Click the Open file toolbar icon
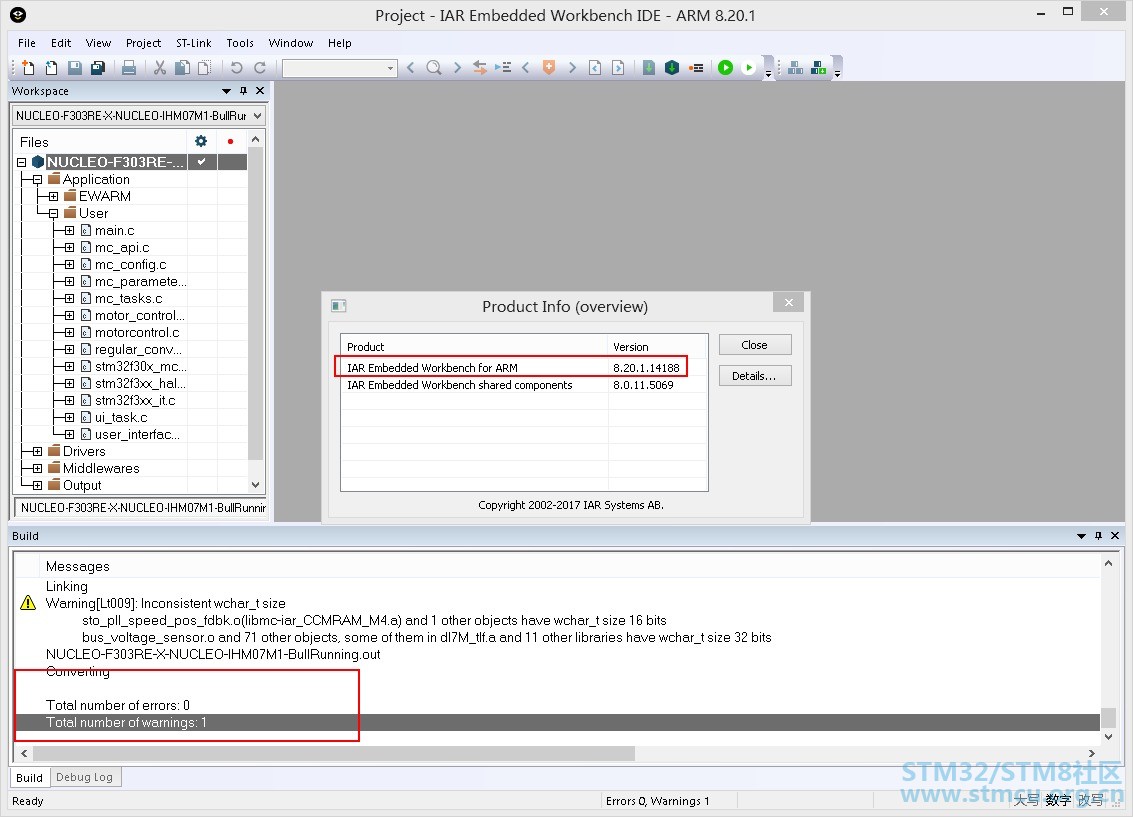This screenshot has height=817, width=1133. tap(51, 68)
